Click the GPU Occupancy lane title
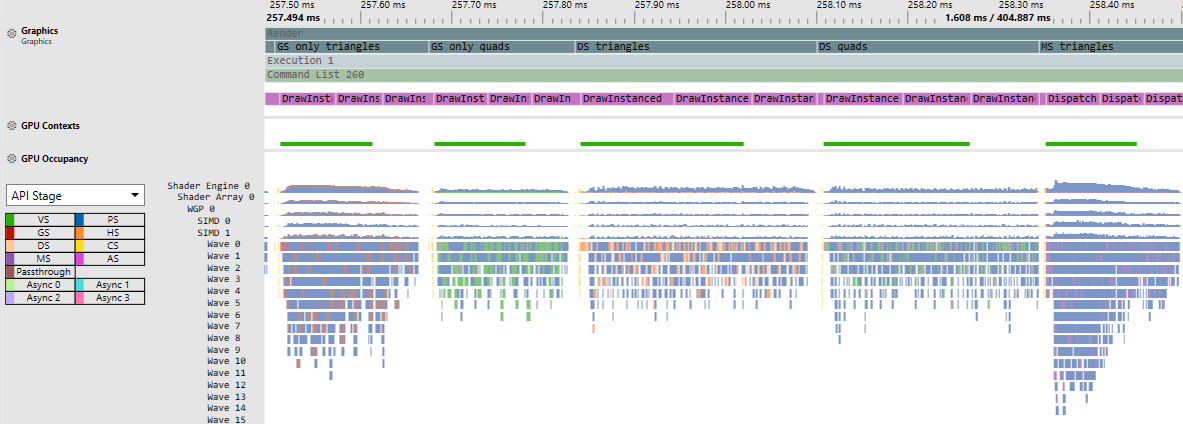This screenshot has height=424, width=1183. point(55,159)
